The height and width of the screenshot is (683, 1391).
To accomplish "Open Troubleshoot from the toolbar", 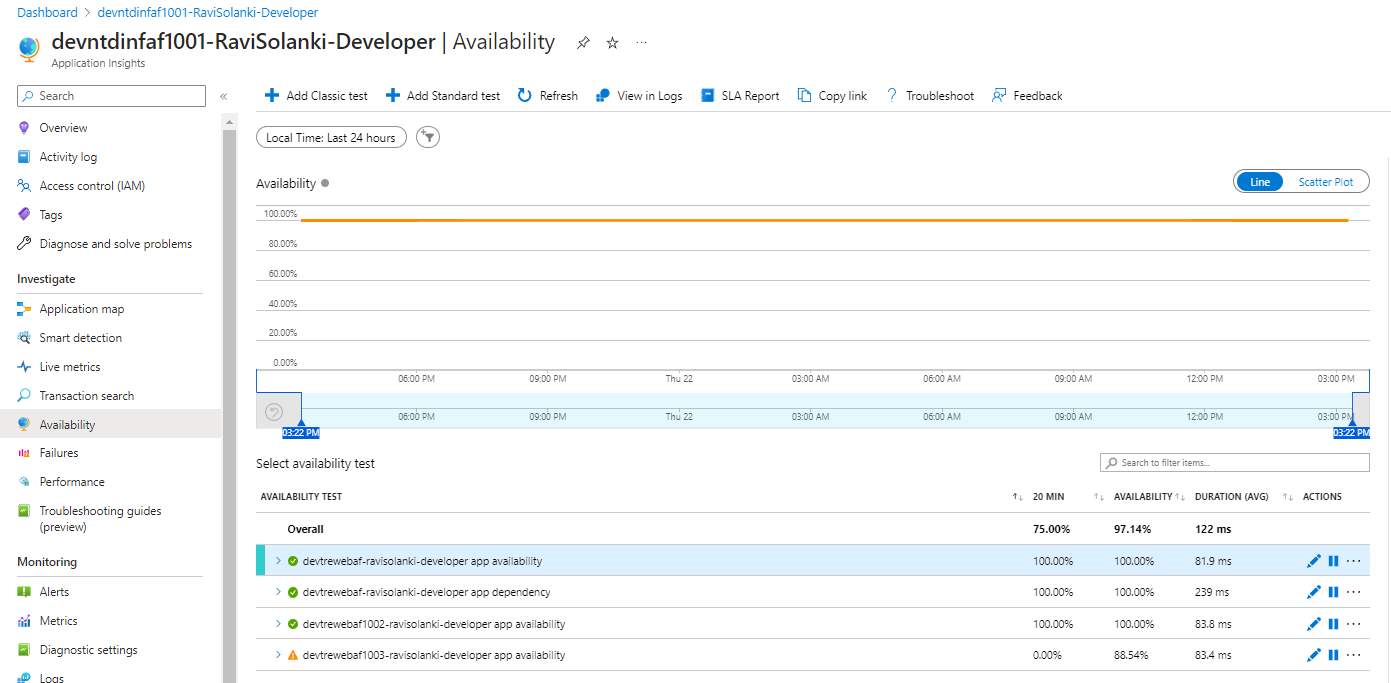I will point(929,95).
